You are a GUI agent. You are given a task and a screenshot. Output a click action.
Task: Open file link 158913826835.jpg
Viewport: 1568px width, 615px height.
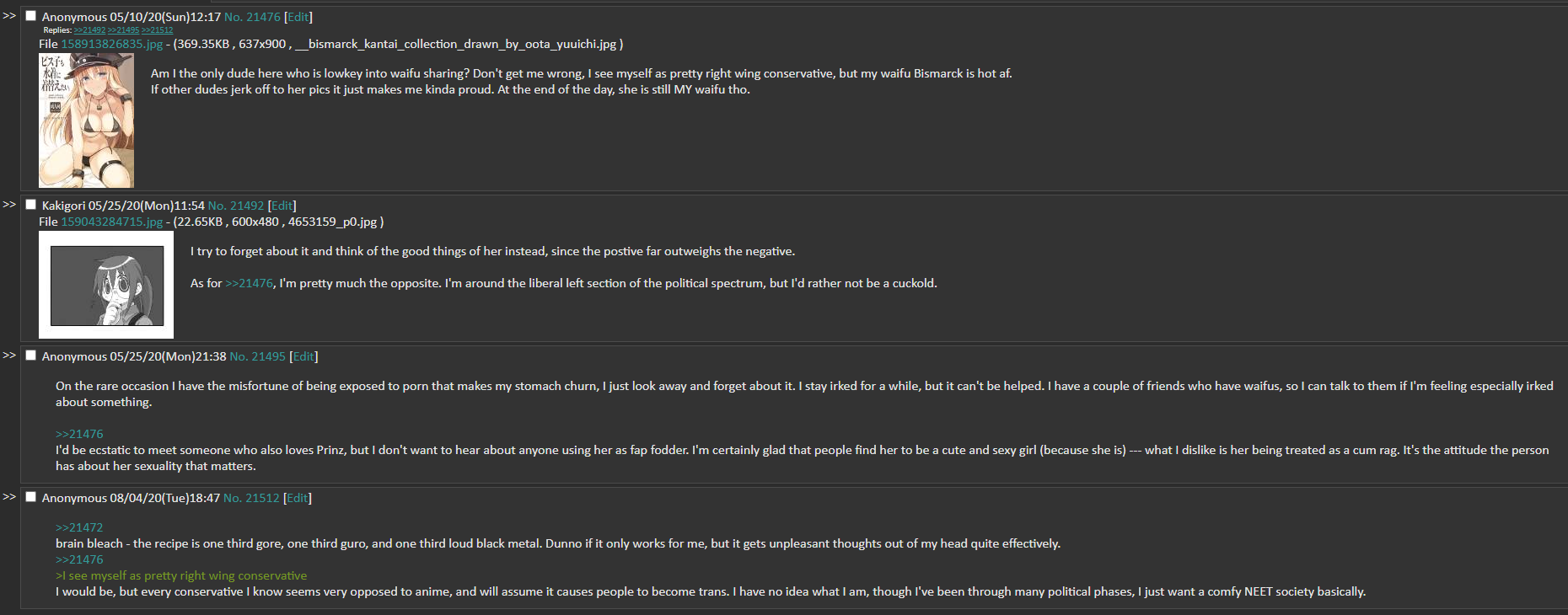tap(112, 44)
